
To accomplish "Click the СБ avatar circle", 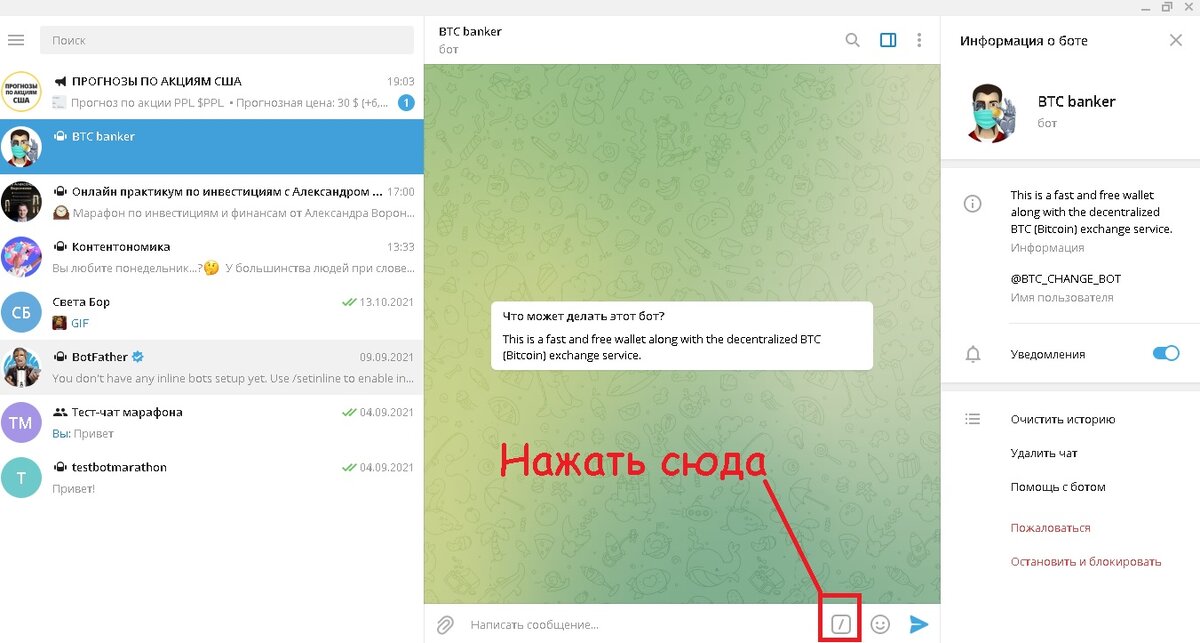I will [x=21, y=312].
